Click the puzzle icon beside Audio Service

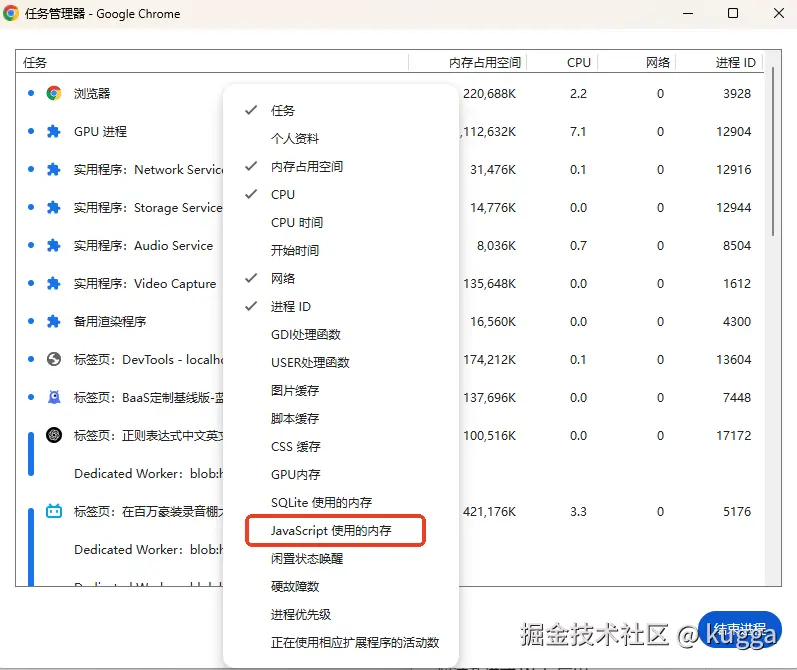(53, 246)
